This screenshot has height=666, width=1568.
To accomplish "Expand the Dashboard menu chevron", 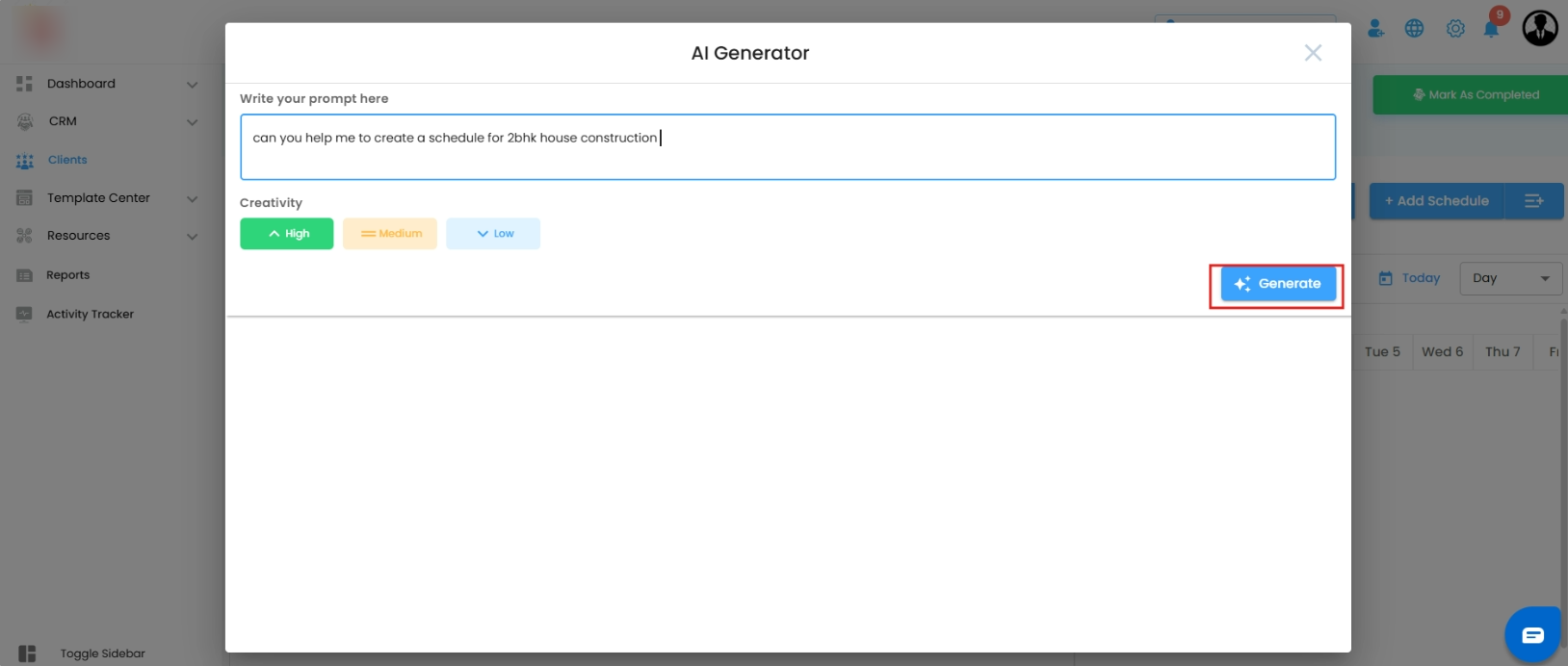I will click(x=192, y=85).
